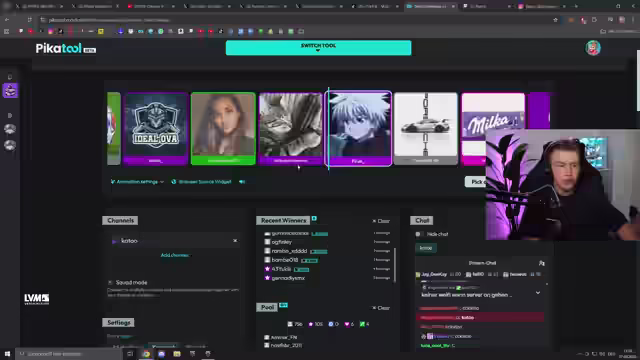Open a new browser tab
This screenshot has height=360, width=640.
576,6
